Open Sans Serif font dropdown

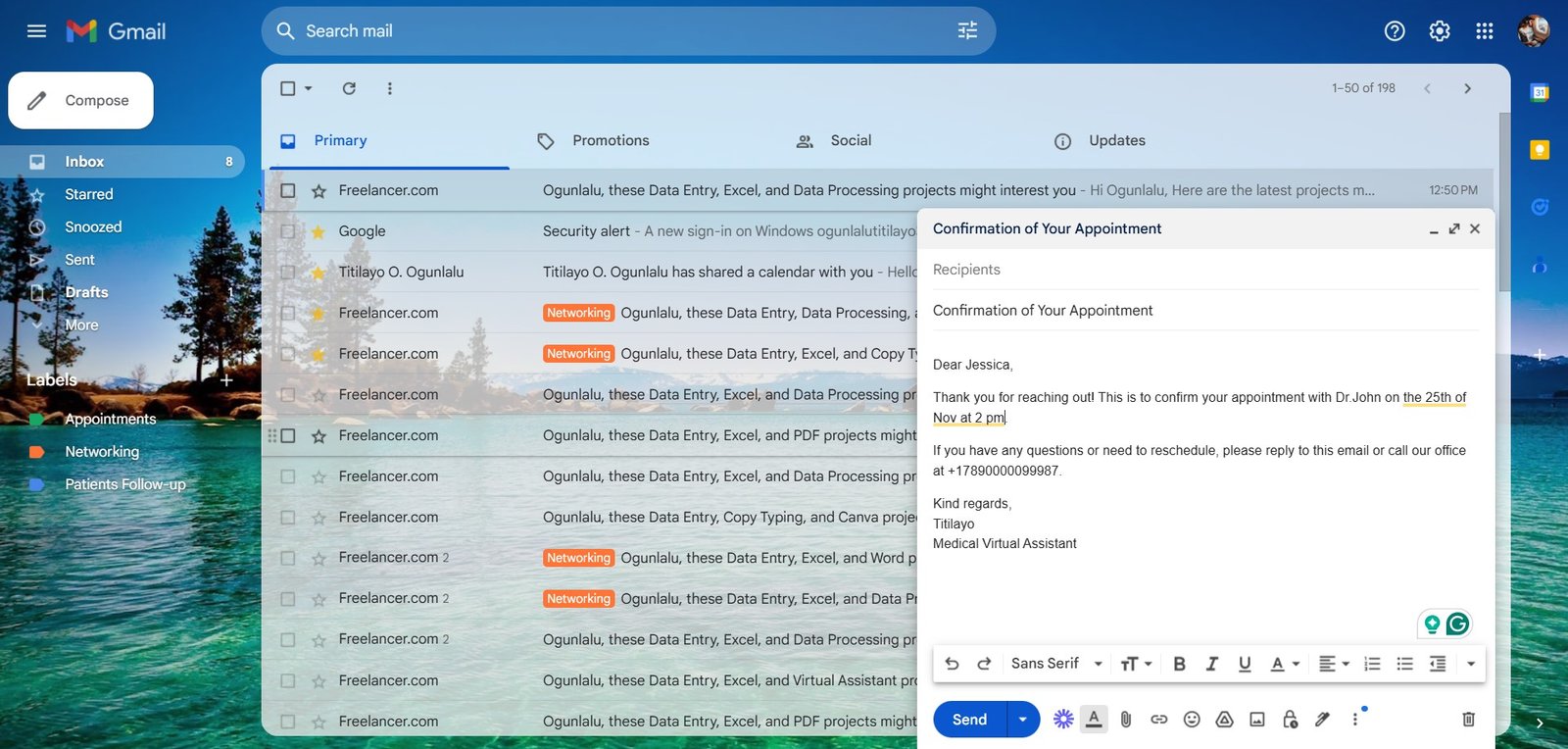pyautogui.click(x=1057, y=664)
